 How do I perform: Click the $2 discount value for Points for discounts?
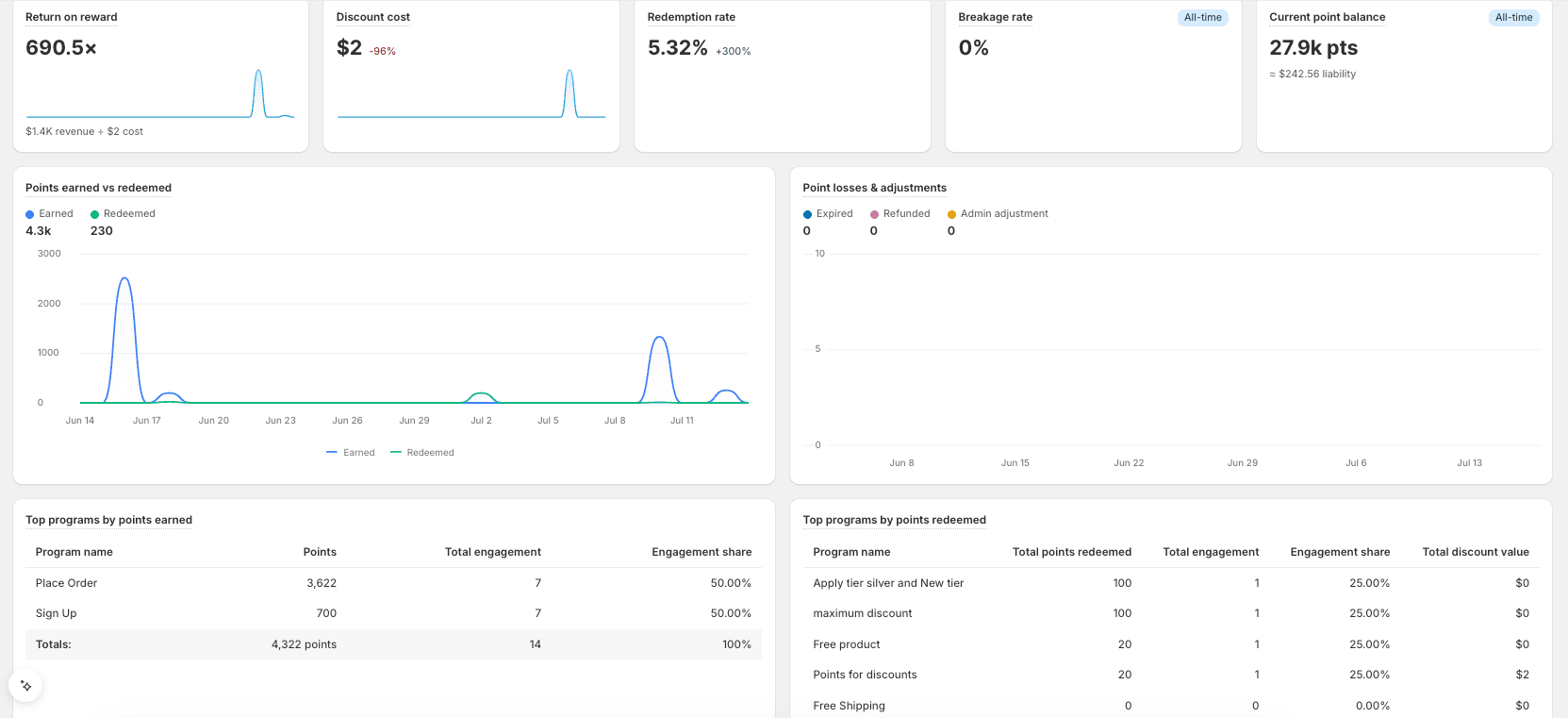1523,675
